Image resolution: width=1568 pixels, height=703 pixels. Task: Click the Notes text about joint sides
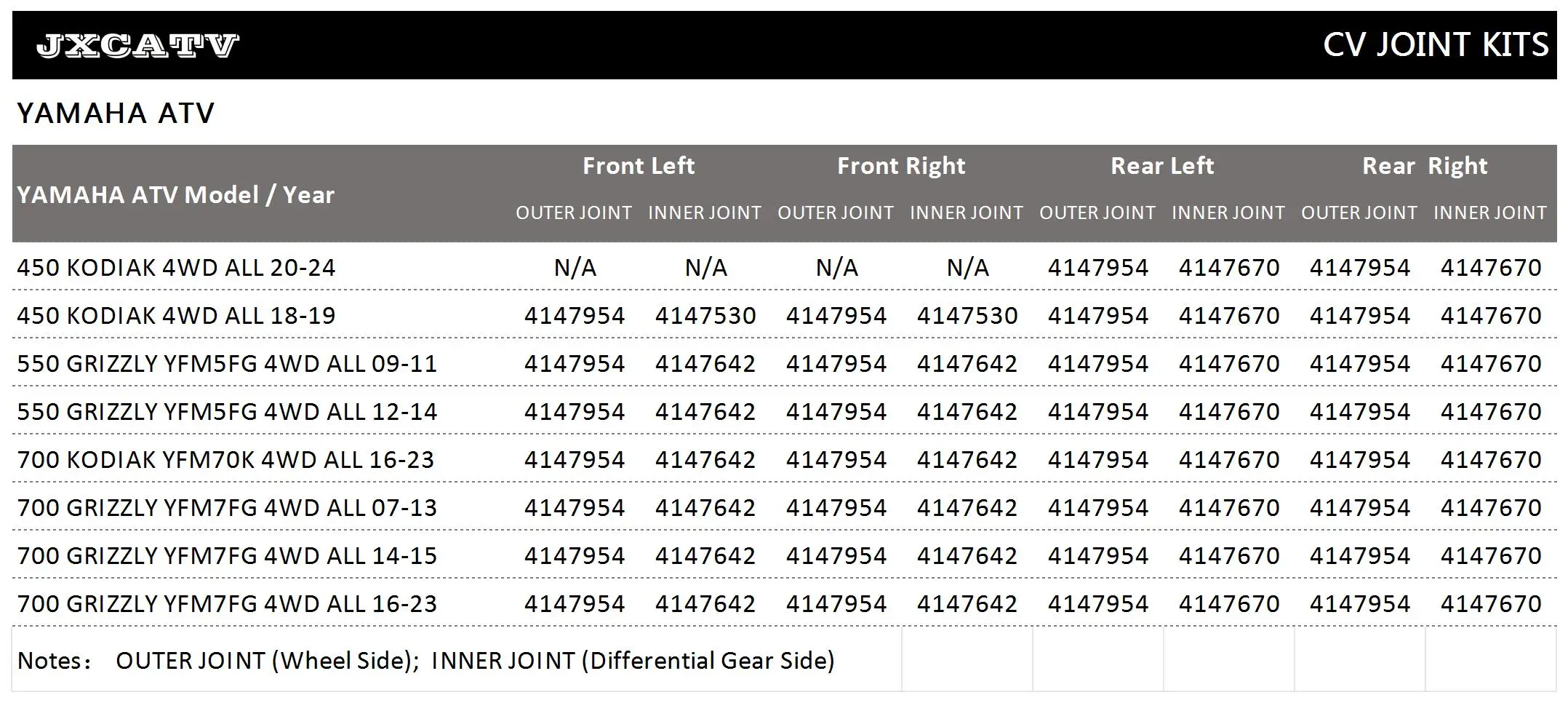coord(425,661)
